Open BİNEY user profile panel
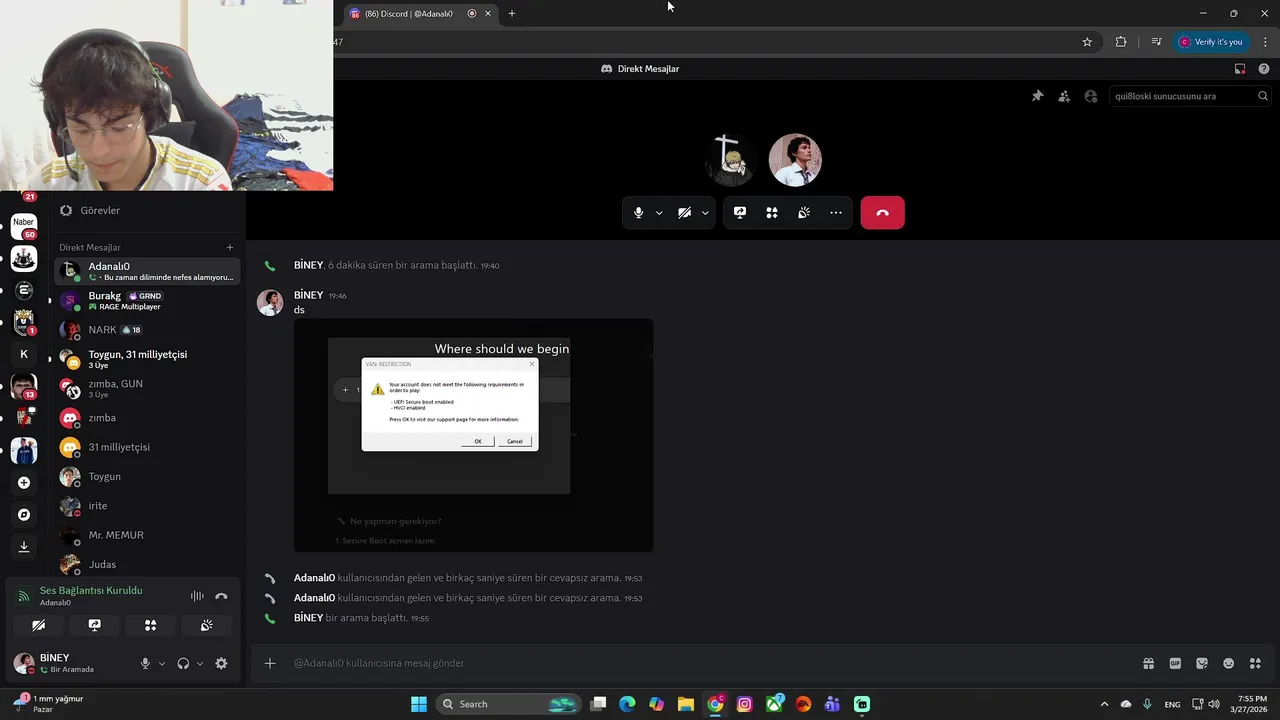This screenshot has width=1280, height=720. tap(70, 663)
